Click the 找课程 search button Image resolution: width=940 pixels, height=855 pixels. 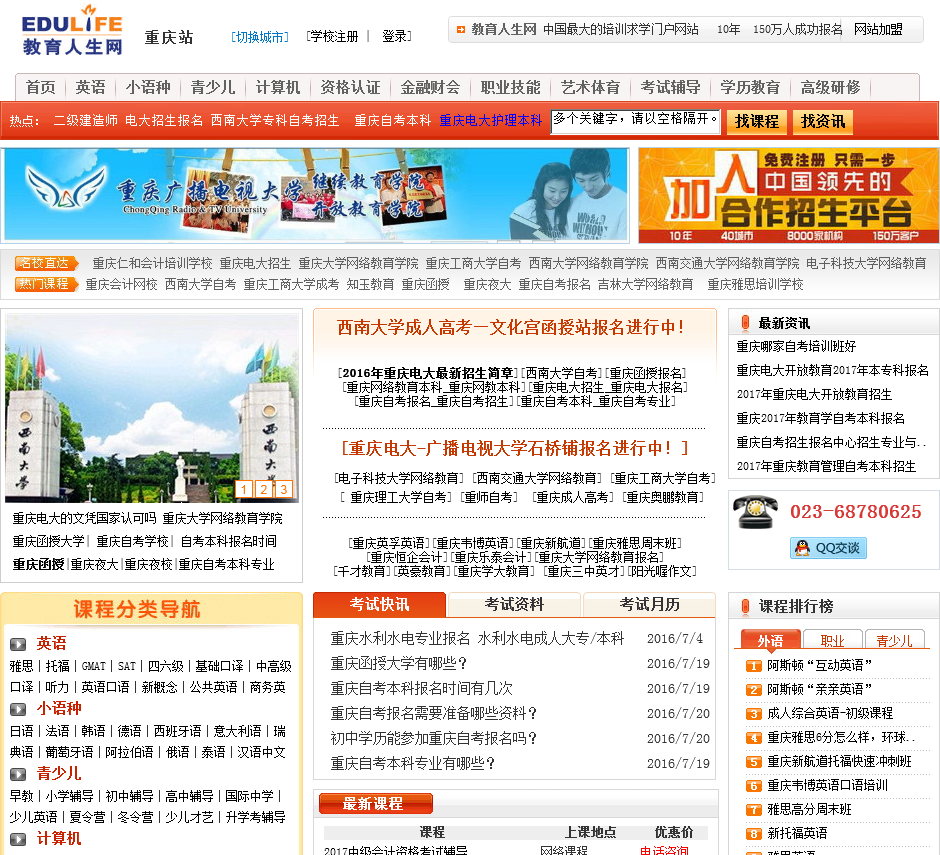(757, 122)
